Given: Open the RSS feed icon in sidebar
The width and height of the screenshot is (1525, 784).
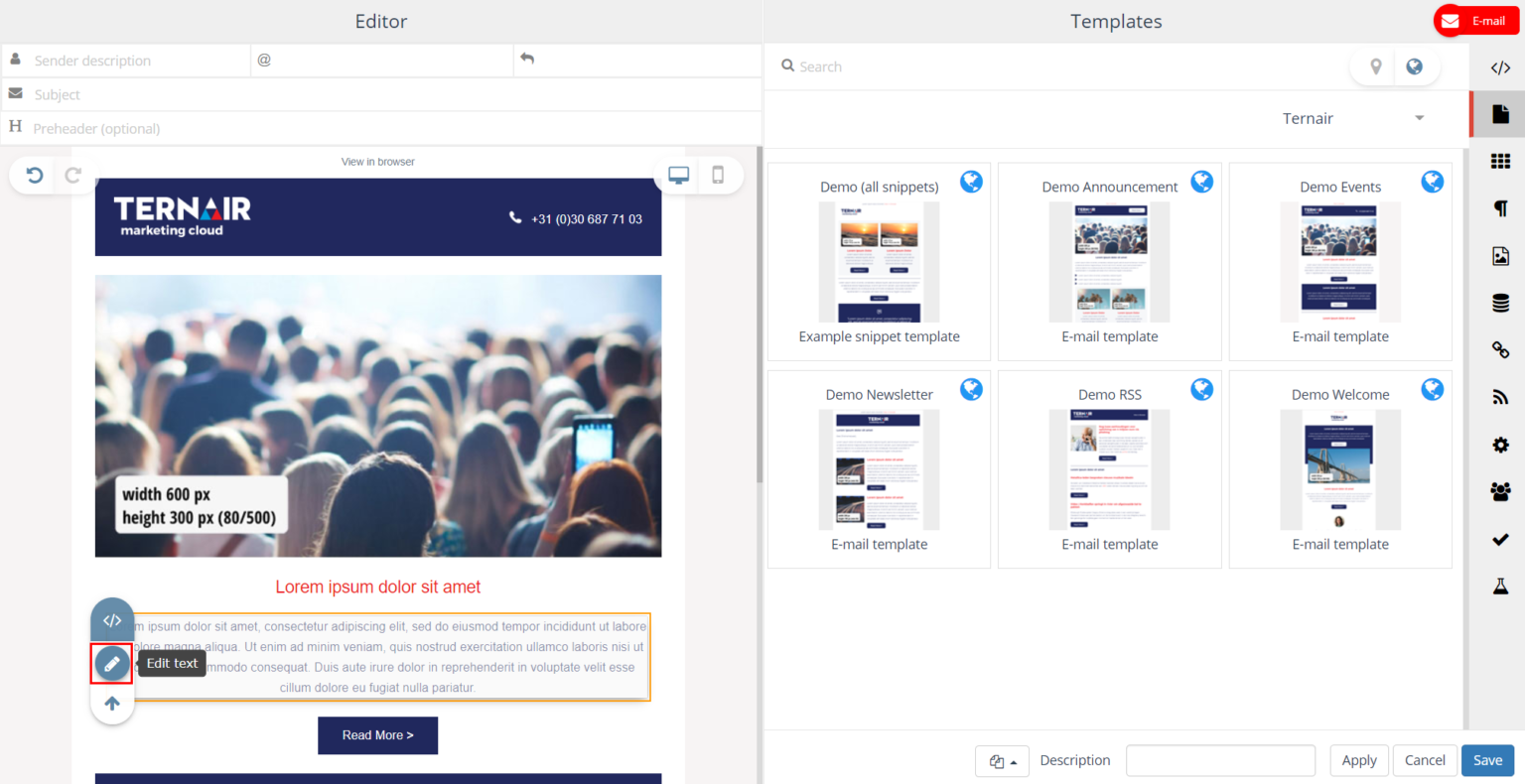Looking at the screenshot, I should point(1500,397).
